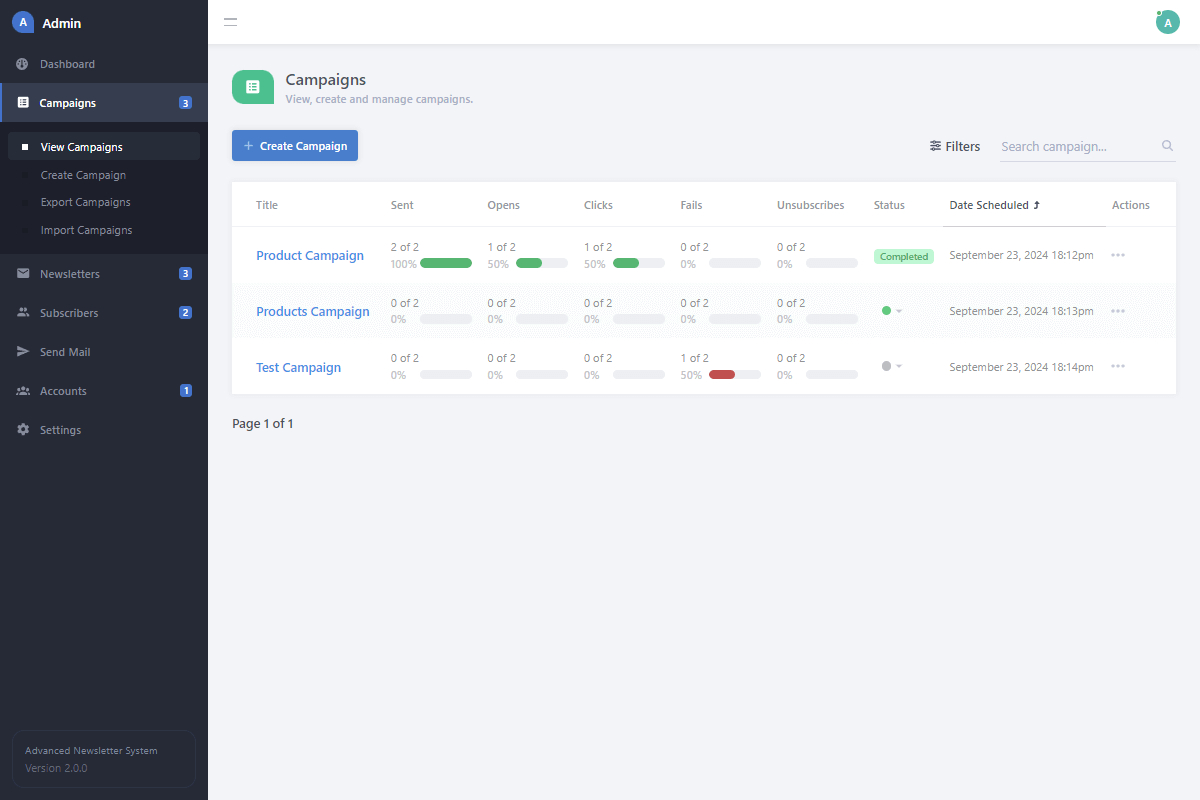Click the user avatar in top right

[x=1167, y=22]
